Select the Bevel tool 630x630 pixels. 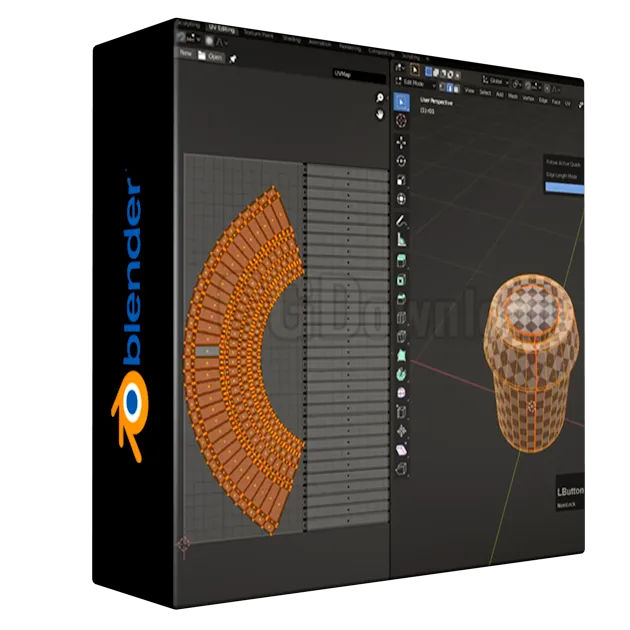point(401,299)
